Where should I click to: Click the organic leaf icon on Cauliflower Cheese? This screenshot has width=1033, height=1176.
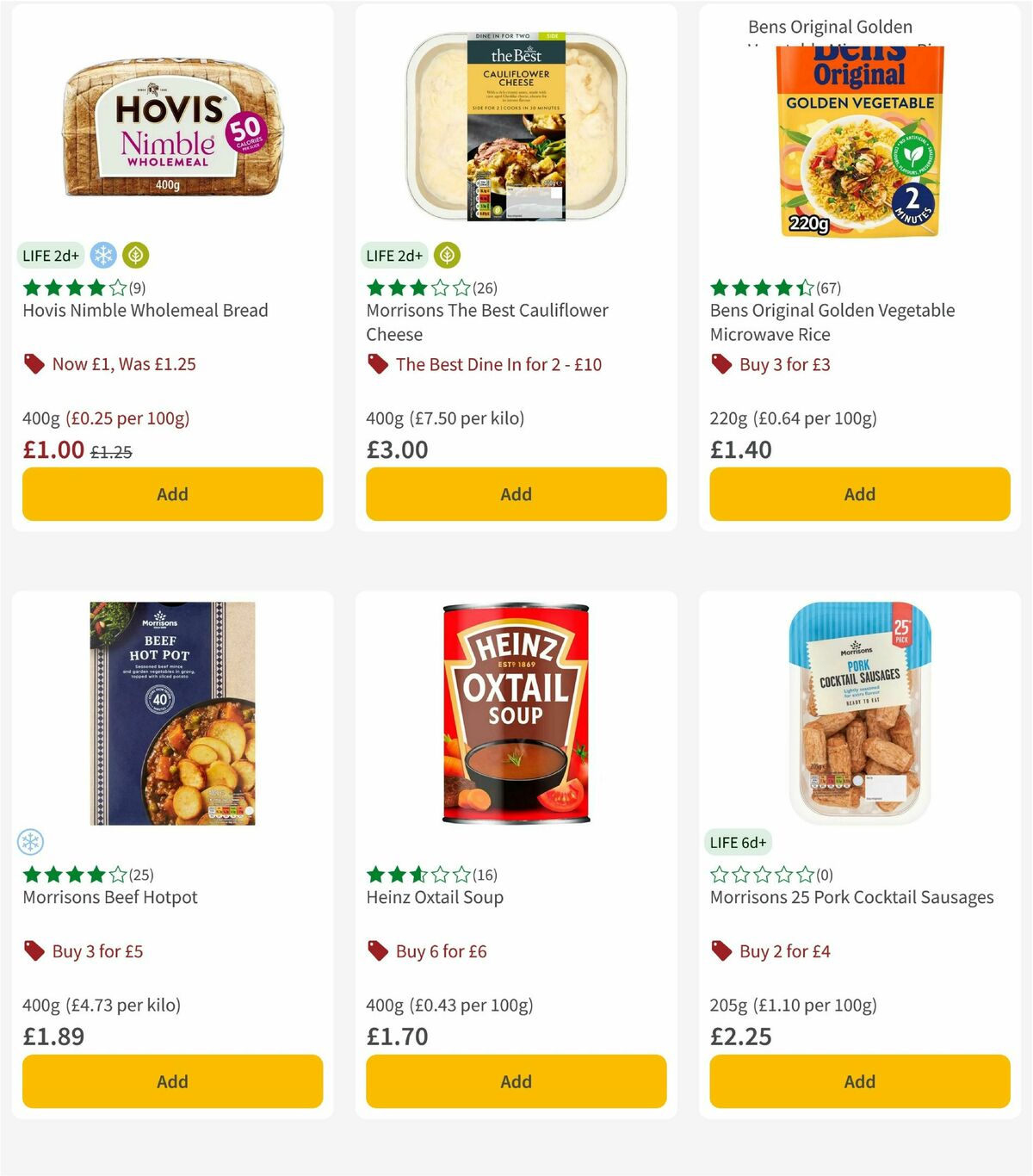(x=447, y=255)
